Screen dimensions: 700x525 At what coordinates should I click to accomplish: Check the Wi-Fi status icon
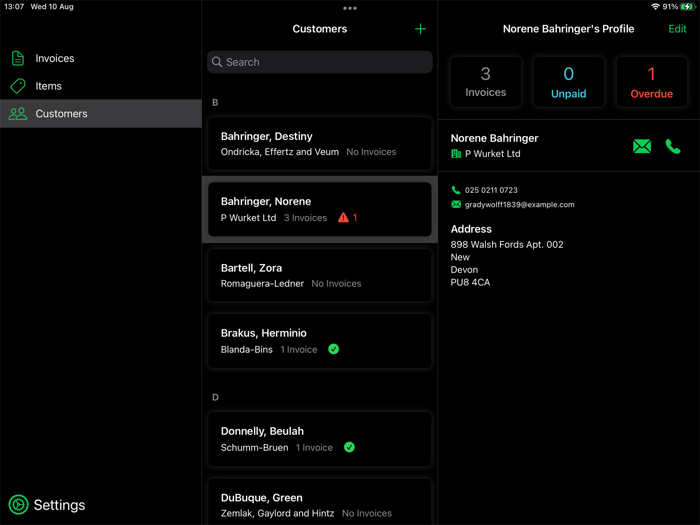click(655, 7)
